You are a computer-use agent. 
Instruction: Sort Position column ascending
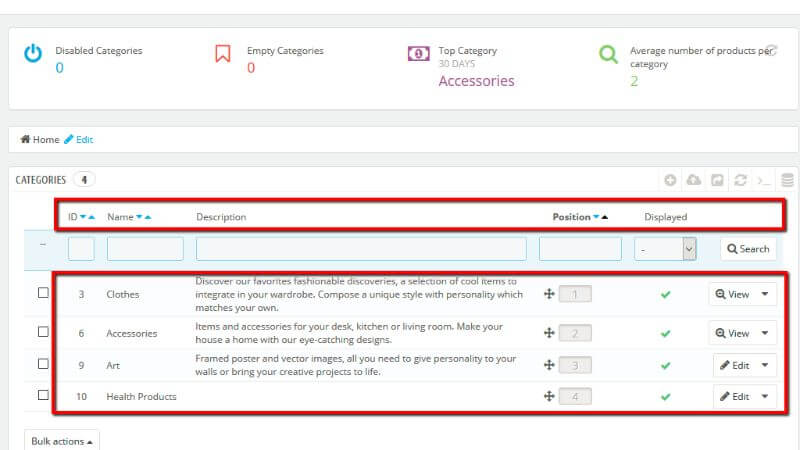pos(605,217)
